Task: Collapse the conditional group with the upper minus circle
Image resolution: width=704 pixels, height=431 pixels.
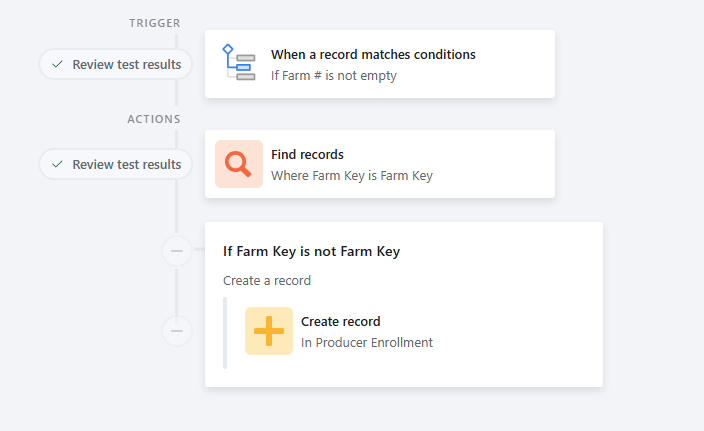Action: pyautogui.click(x=177, y=251)
